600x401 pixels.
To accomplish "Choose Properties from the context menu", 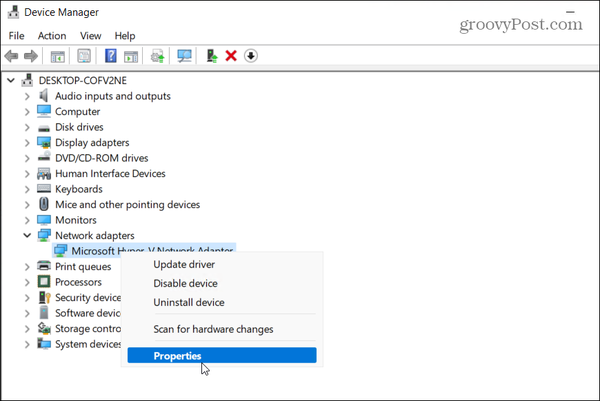I will [177, 355].
